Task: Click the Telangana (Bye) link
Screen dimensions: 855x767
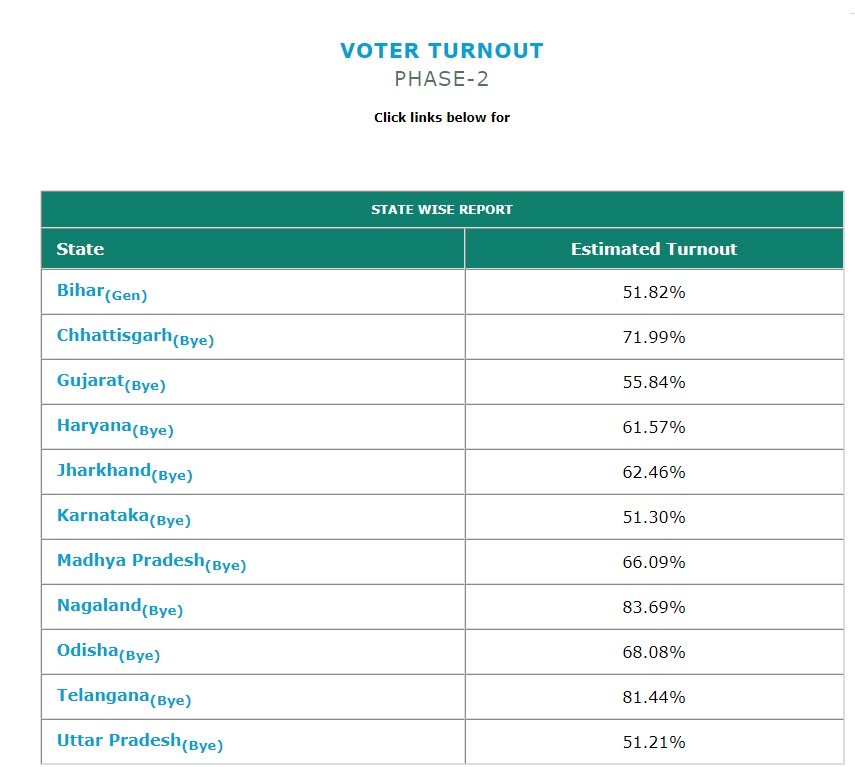Action: 123,697
